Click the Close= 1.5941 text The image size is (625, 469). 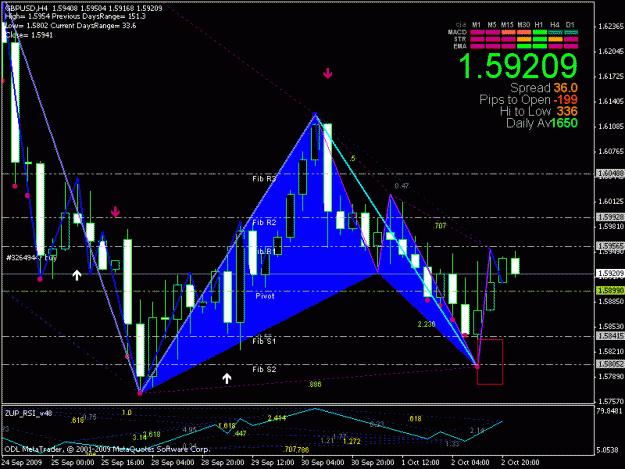29,35
